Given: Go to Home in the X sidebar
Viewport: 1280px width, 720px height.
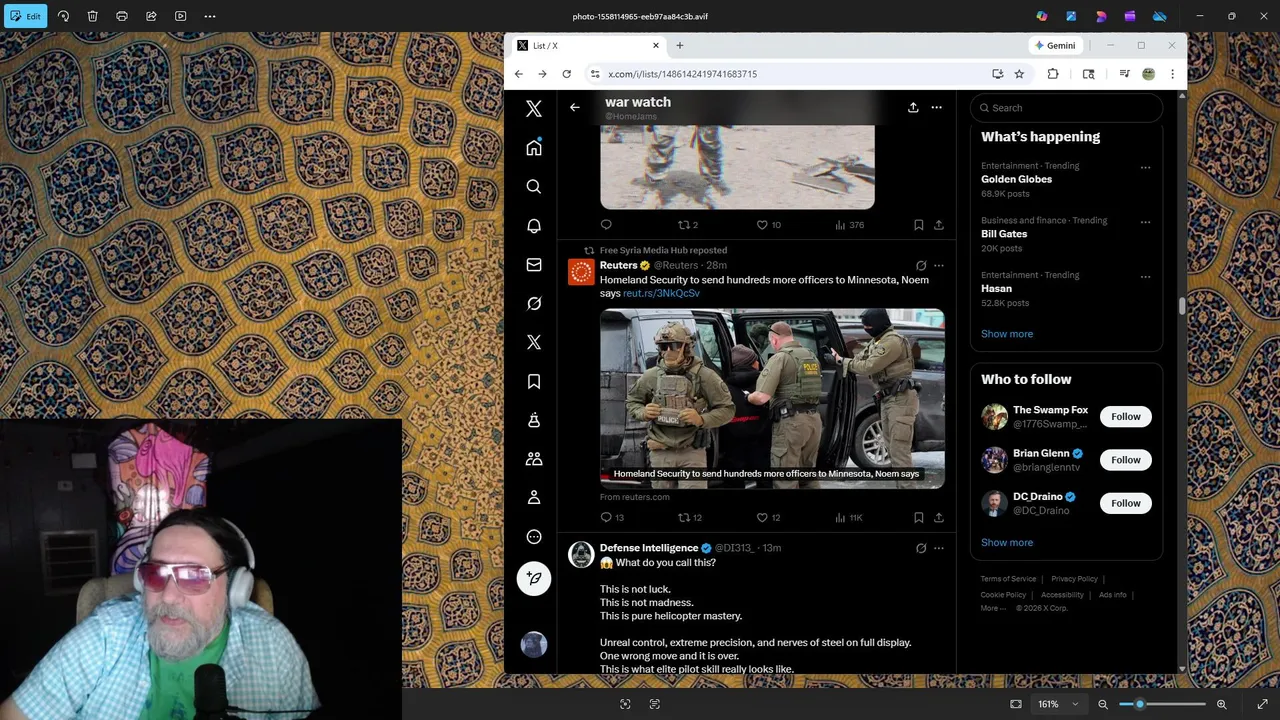Looking at the screenshot, I should [534, 148].
